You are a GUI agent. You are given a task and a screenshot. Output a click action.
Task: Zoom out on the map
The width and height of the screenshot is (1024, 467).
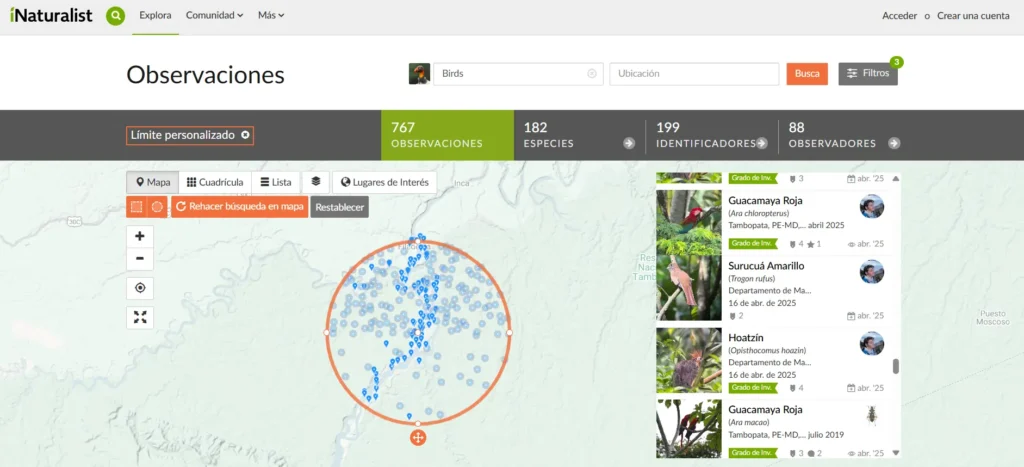pos(139,259)
